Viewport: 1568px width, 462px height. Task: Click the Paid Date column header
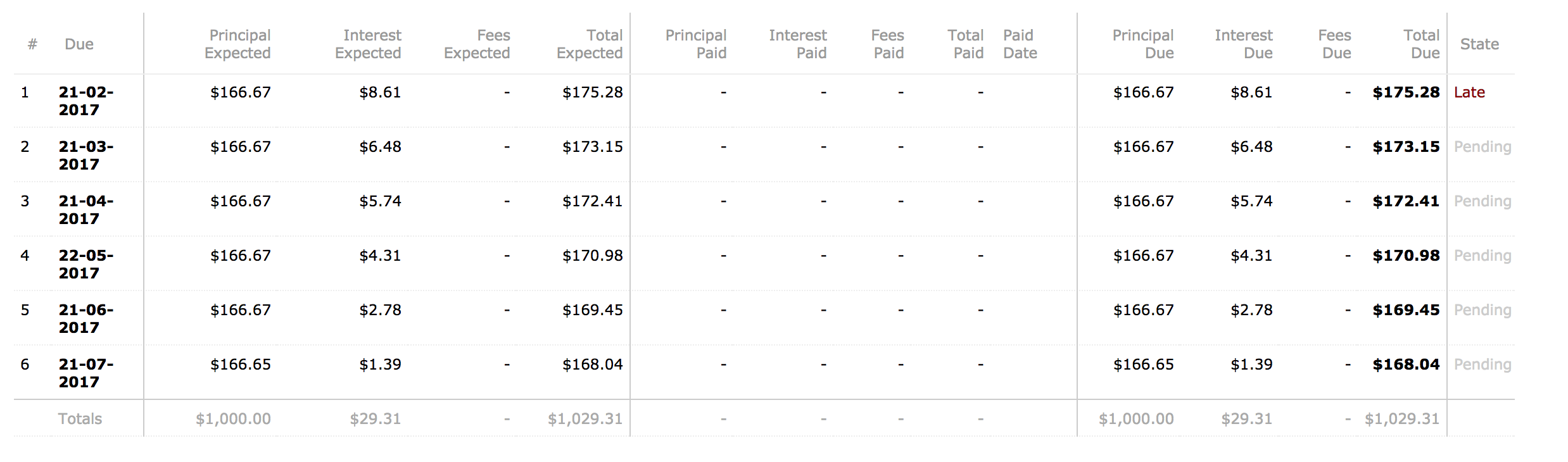[x=1020, y=44]
